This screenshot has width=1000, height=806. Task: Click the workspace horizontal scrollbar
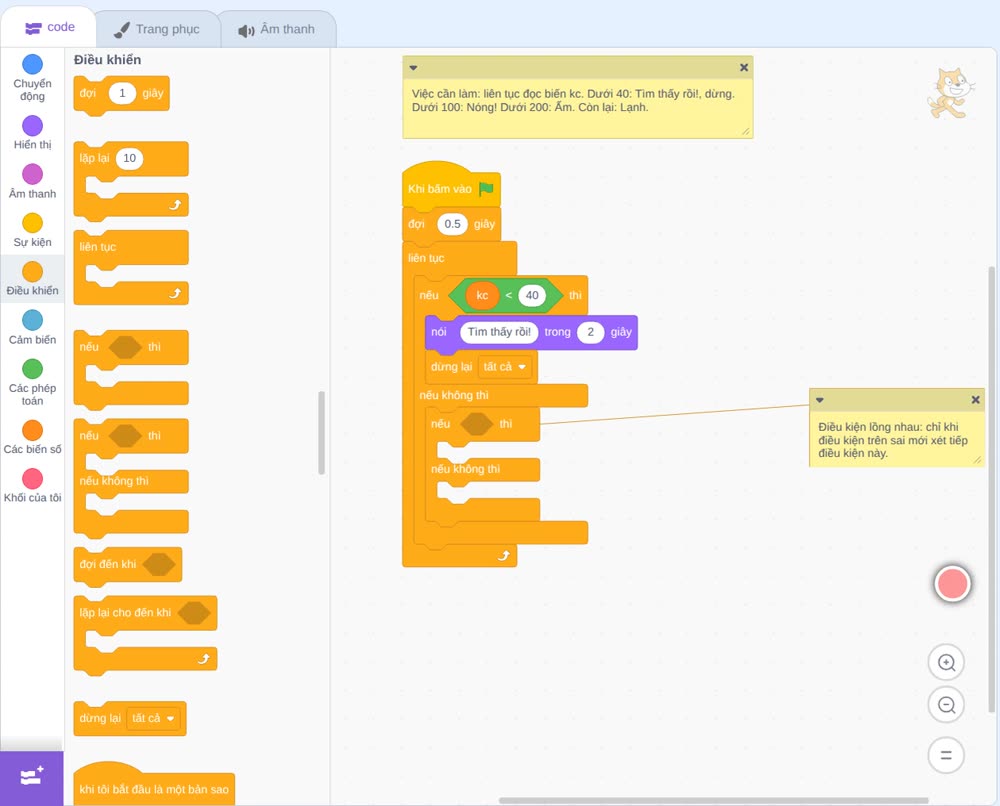713,800
